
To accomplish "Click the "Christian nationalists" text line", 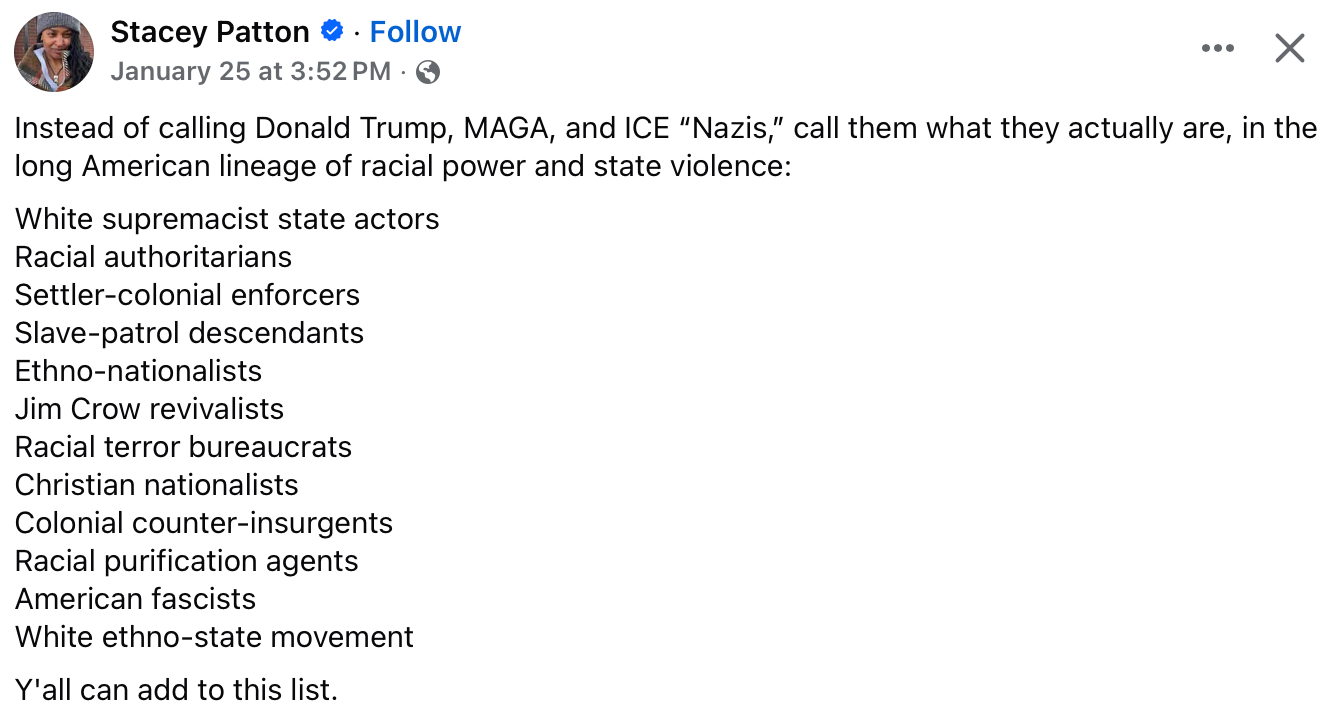I will pyautogui.click(x=156, y=485).
